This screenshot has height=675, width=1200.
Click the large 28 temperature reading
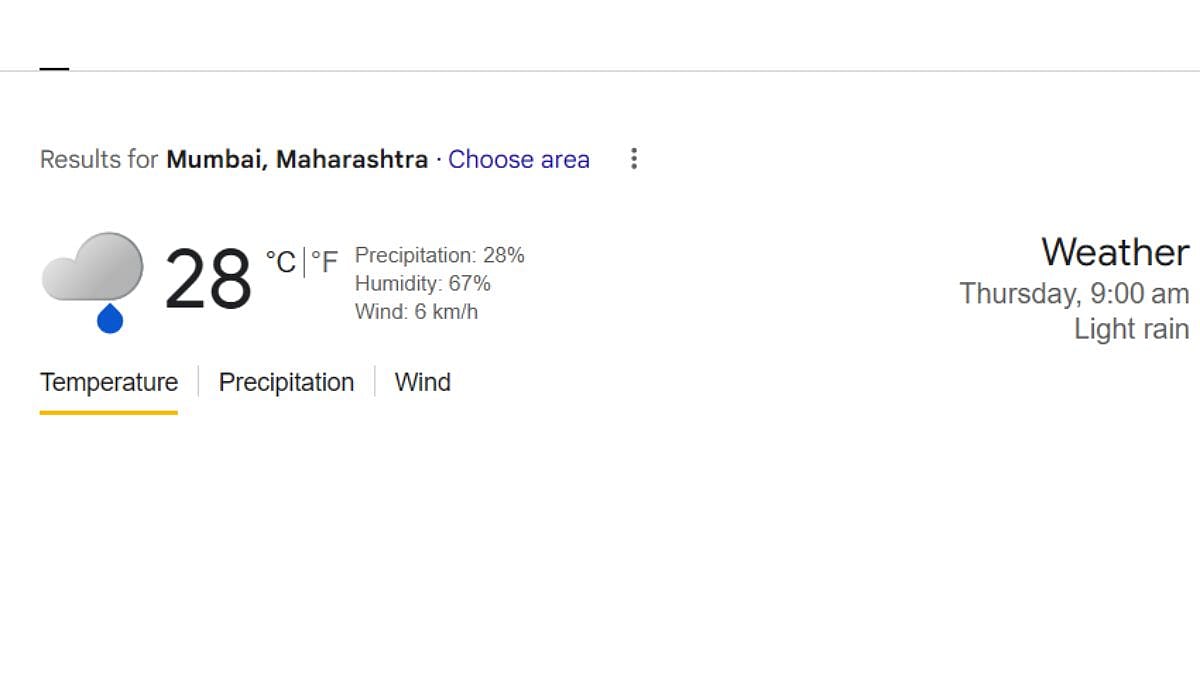coord(208,280)
